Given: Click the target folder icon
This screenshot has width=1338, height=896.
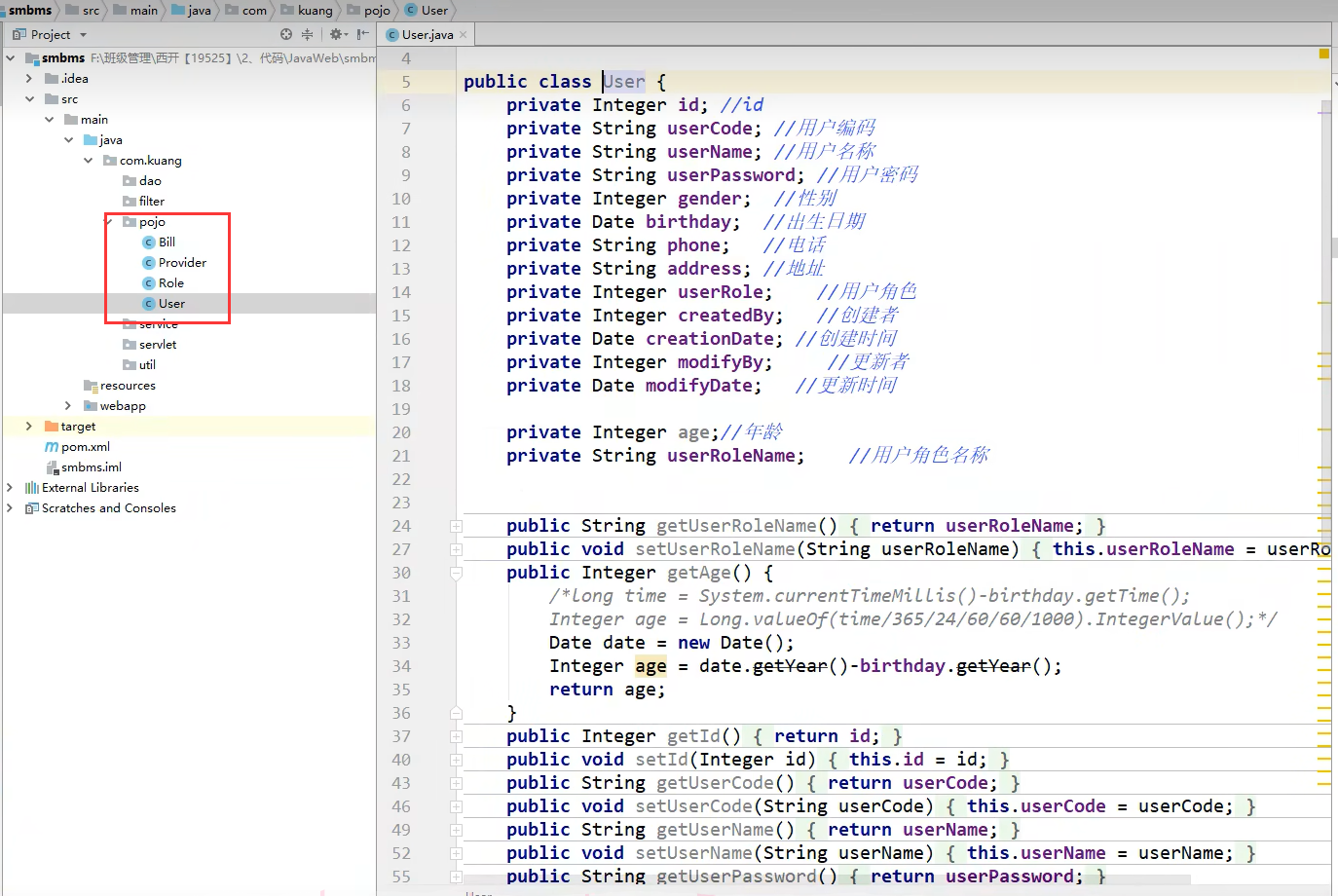Looking at the screenshot, I should (x=52, y=426).
